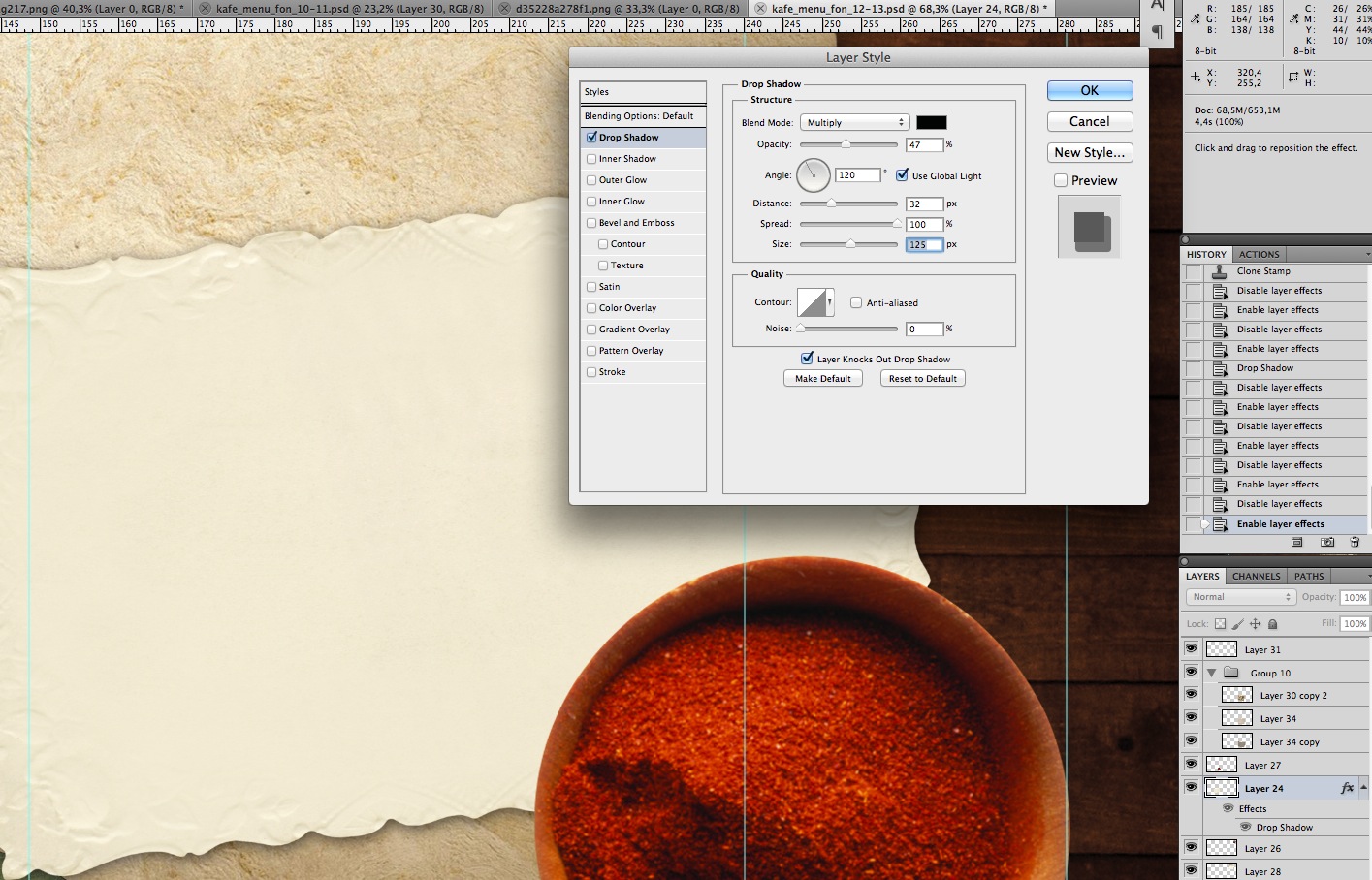Click the New Style... button

(x=1090, y=152)
